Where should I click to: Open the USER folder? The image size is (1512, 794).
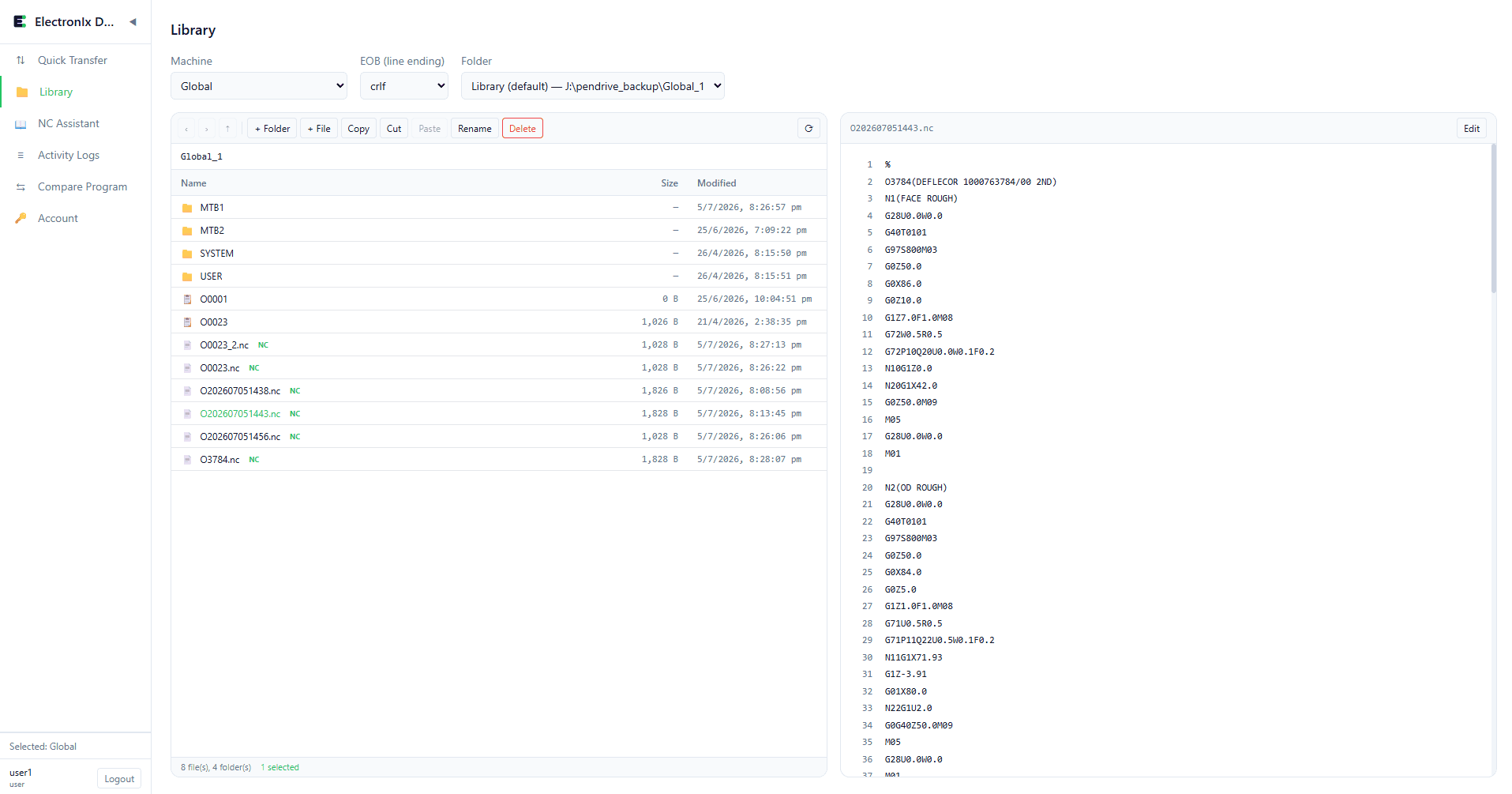(x=499, y=276)
